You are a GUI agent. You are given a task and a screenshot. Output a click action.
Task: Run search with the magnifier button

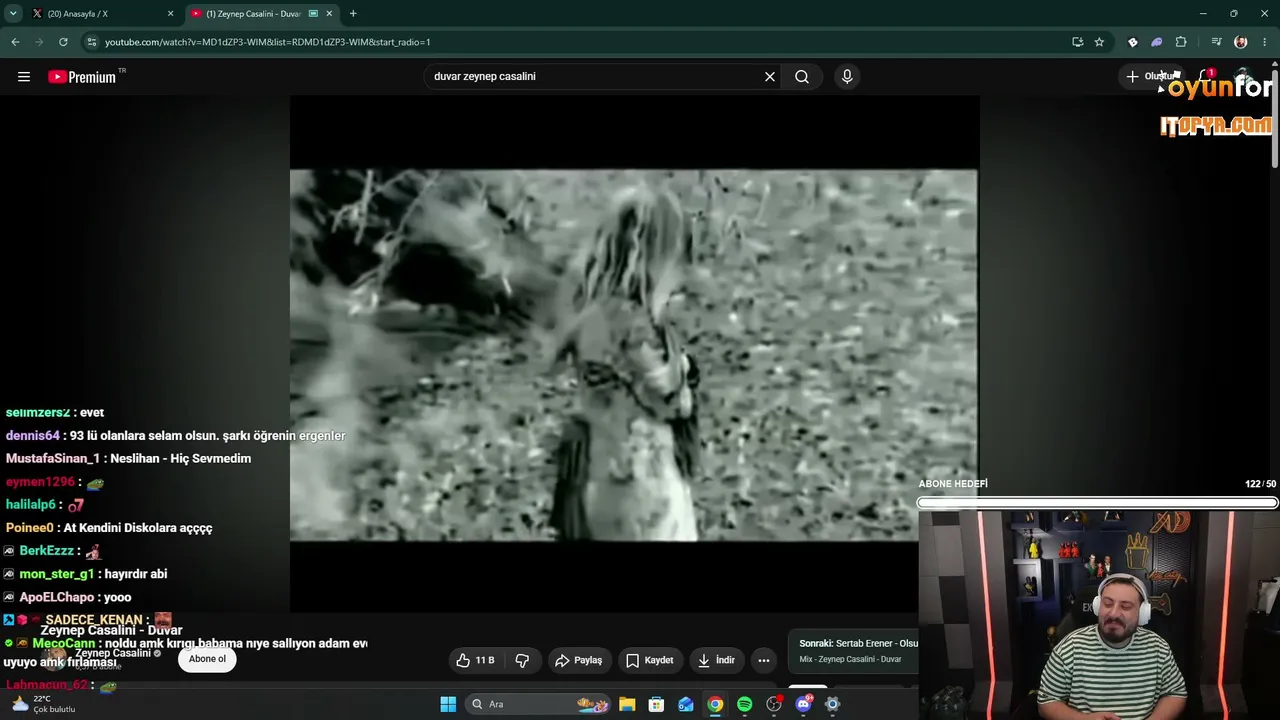[802, 77]
